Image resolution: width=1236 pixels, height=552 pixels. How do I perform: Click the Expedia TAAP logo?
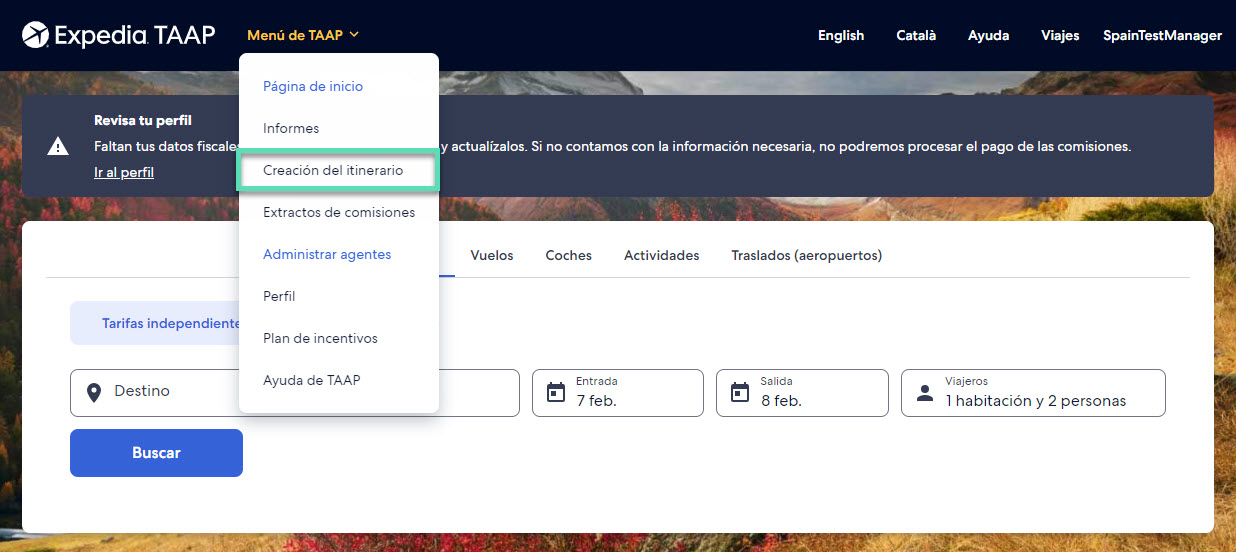118,35
